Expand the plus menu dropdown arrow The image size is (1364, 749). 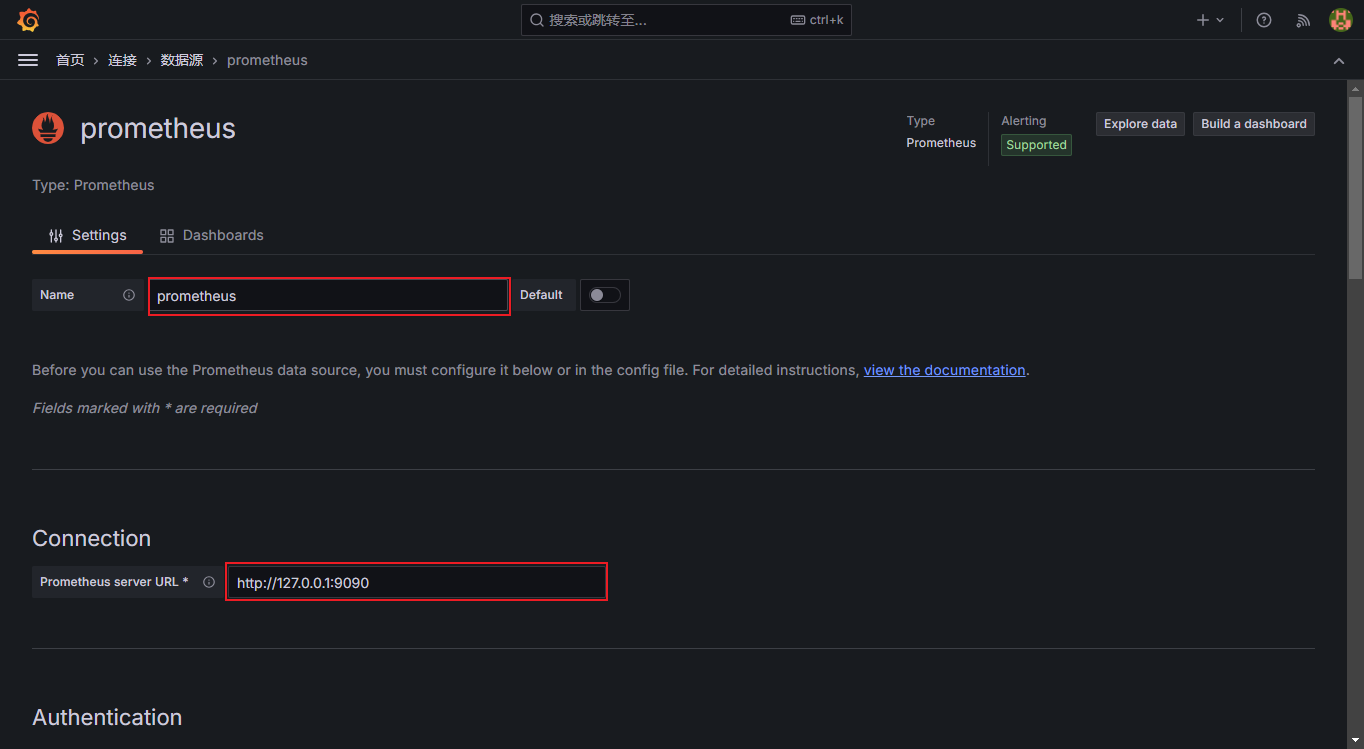(1220, 20)
